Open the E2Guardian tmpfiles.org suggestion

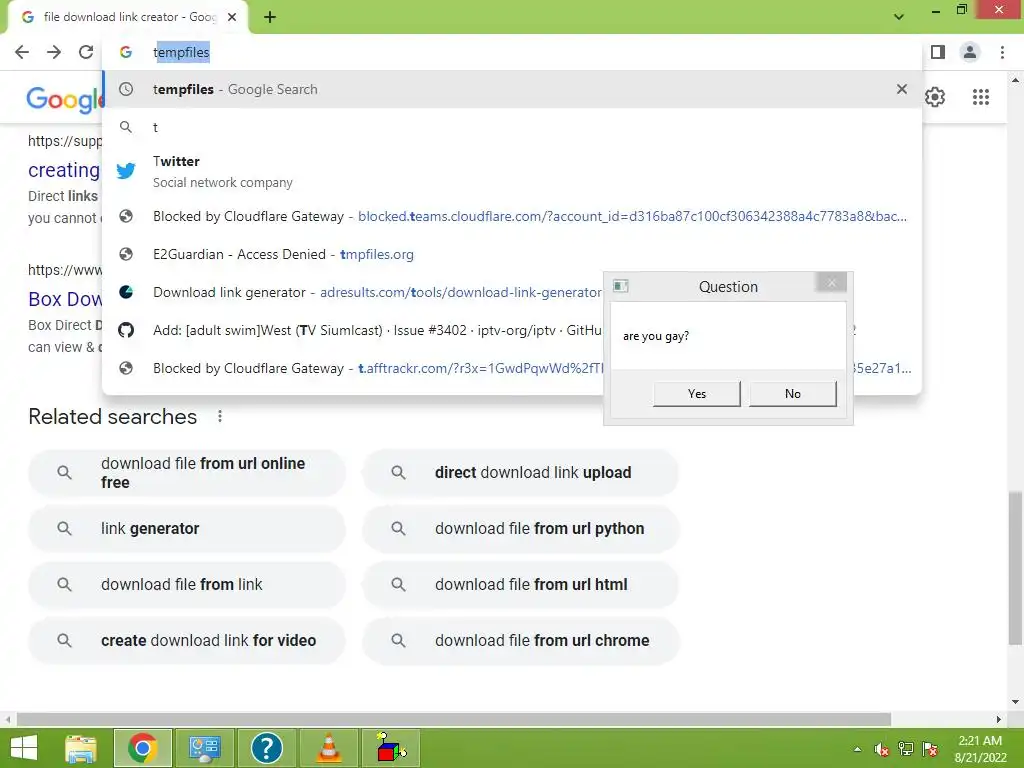click(512, 254)
